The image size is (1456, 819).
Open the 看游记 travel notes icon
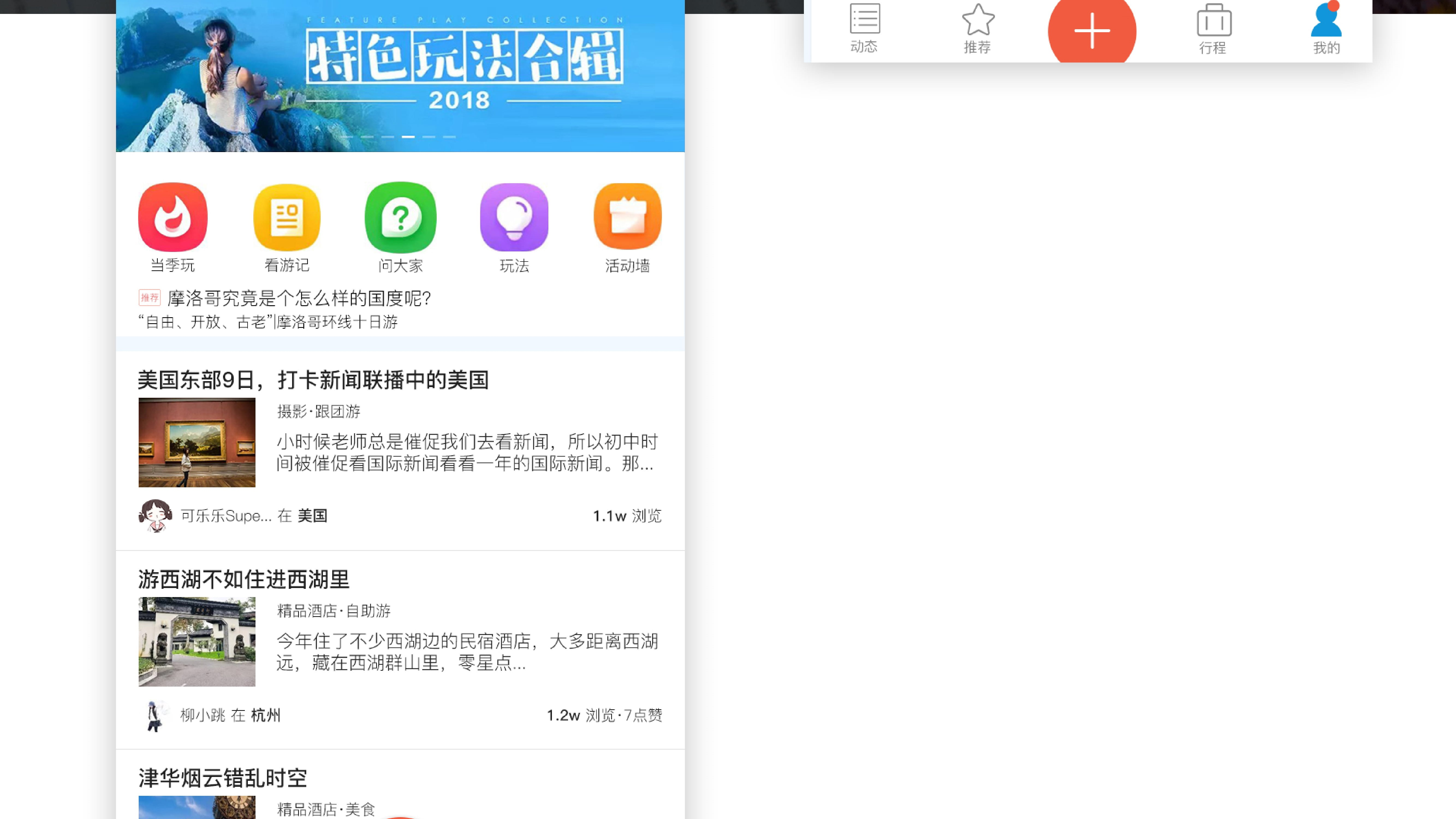(287, 217)
